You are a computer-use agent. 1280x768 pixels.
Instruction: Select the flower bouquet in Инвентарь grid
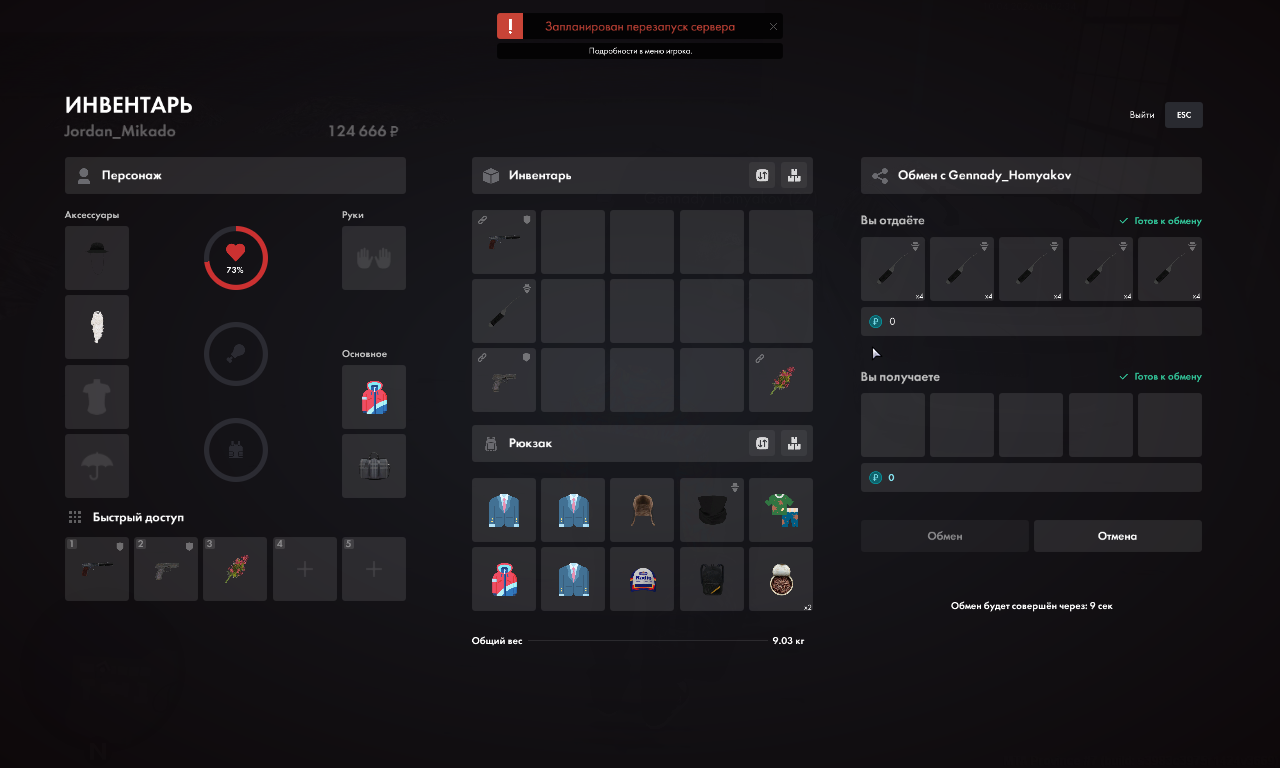781,380
